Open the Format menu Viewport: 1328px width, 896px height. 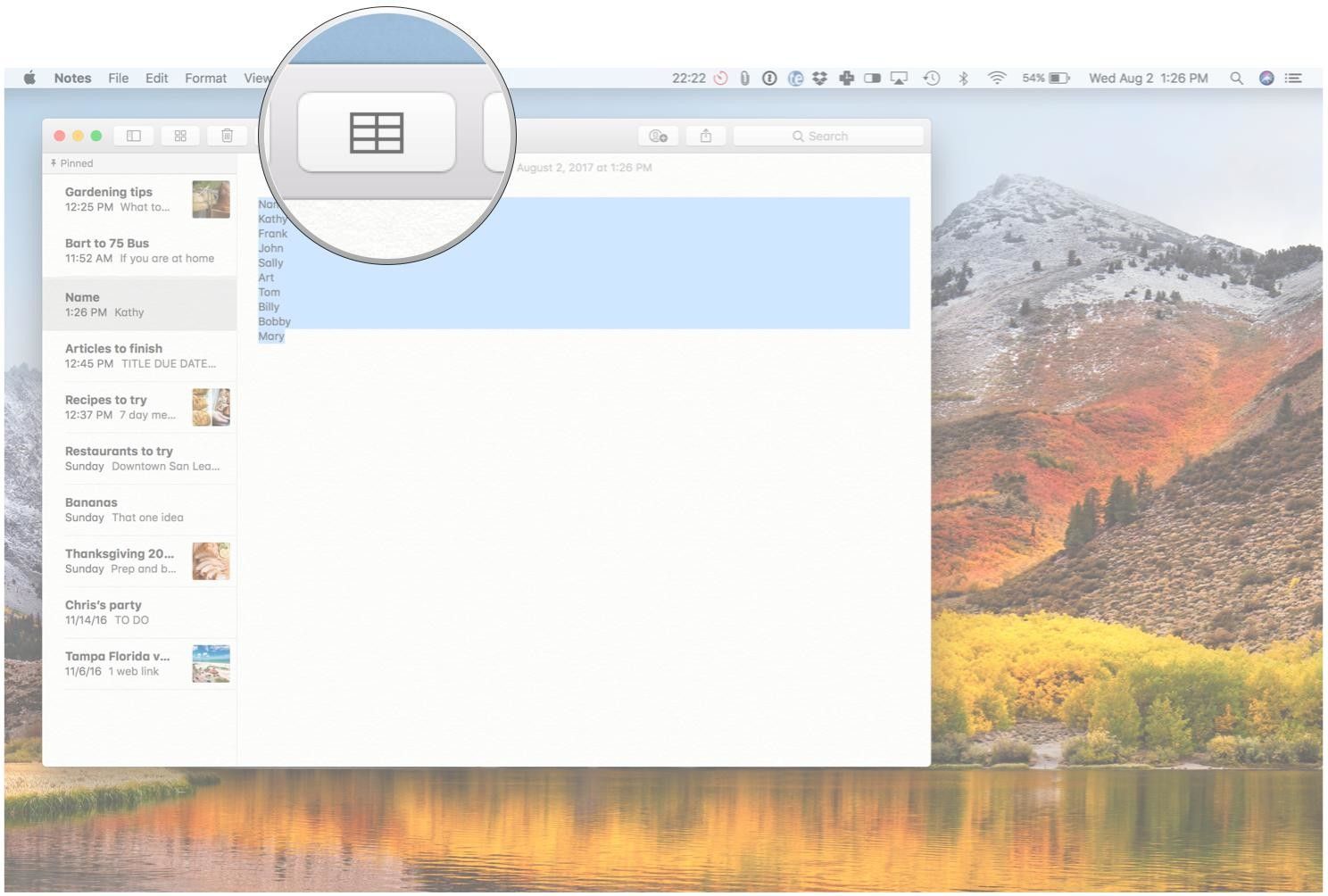point(205,79)
